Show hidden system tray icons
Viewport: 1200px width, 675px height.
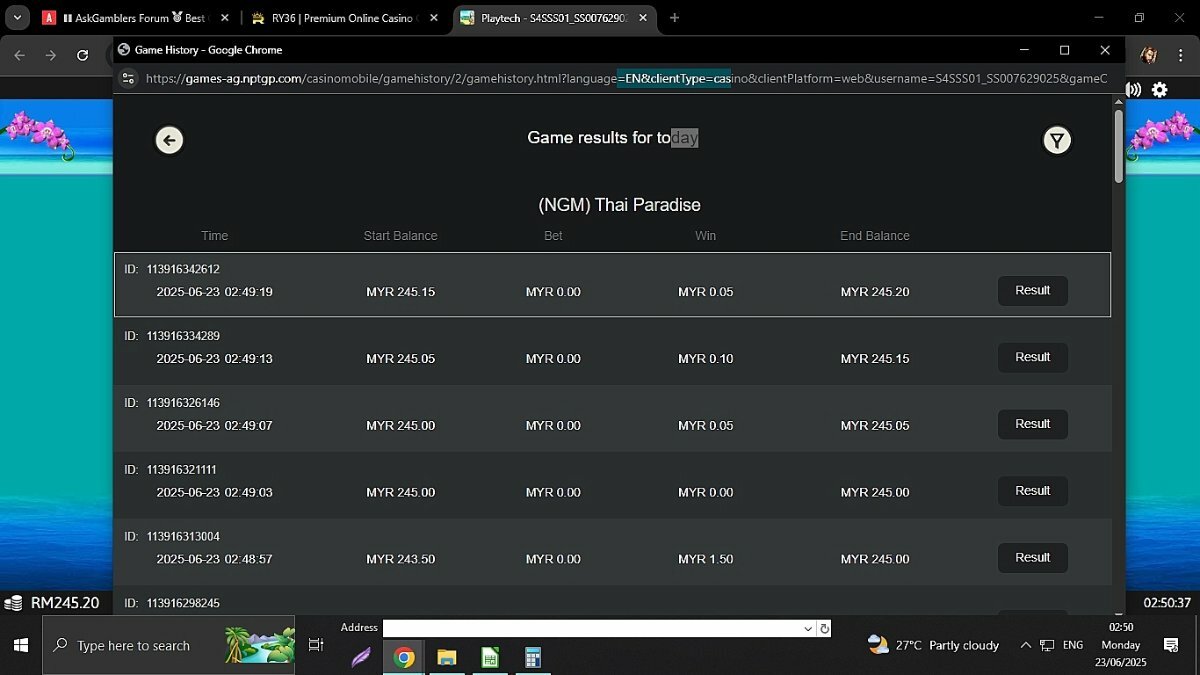(x=1025, y=646)
